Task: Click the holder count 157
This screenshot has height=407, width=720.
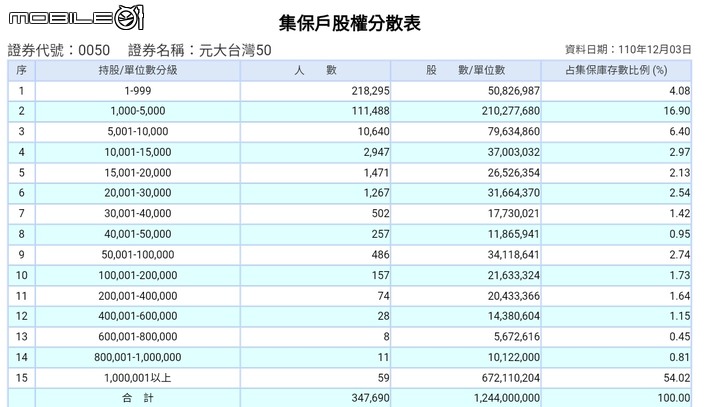Action: pos(381,276)
